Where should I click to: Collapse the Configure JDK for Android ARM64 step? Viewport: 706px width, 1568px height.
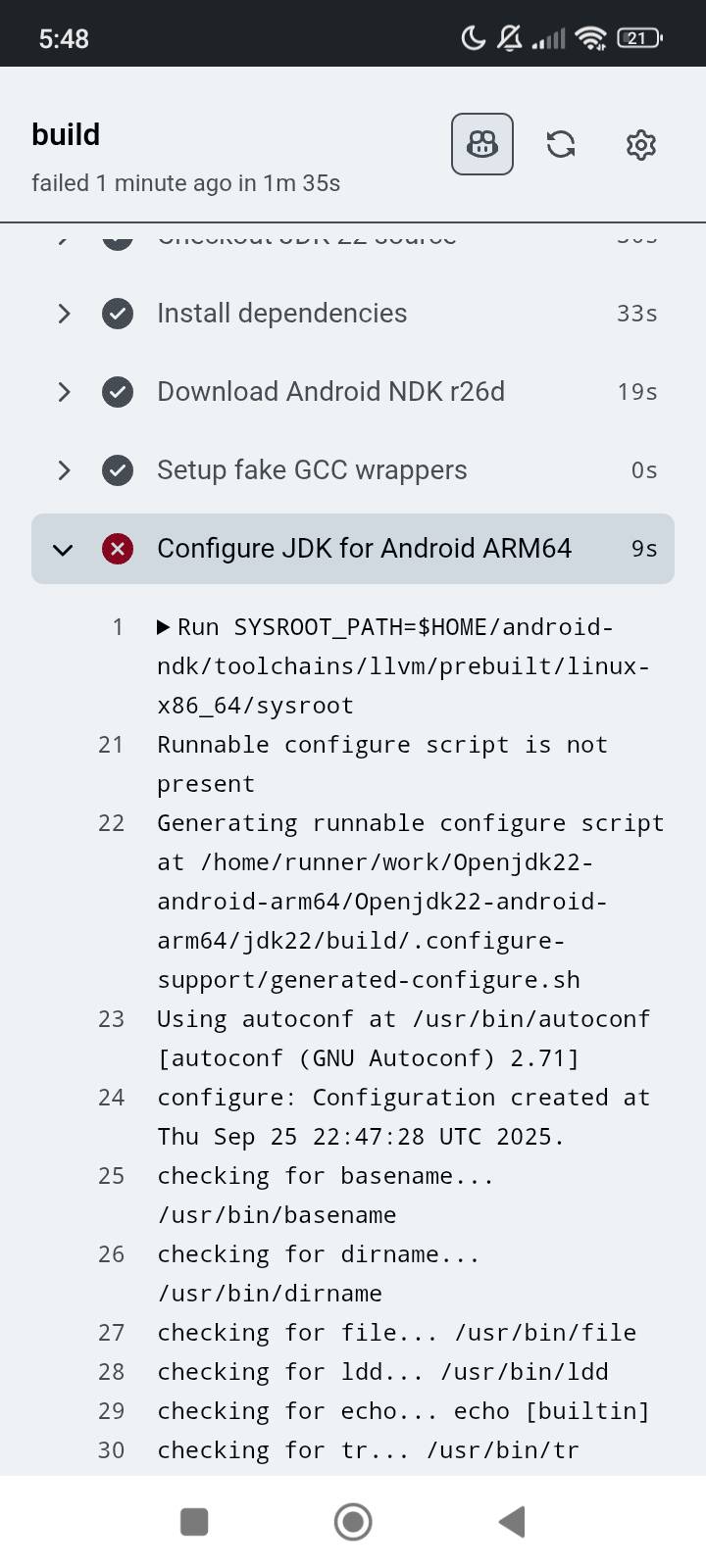[x=64, y=549]
